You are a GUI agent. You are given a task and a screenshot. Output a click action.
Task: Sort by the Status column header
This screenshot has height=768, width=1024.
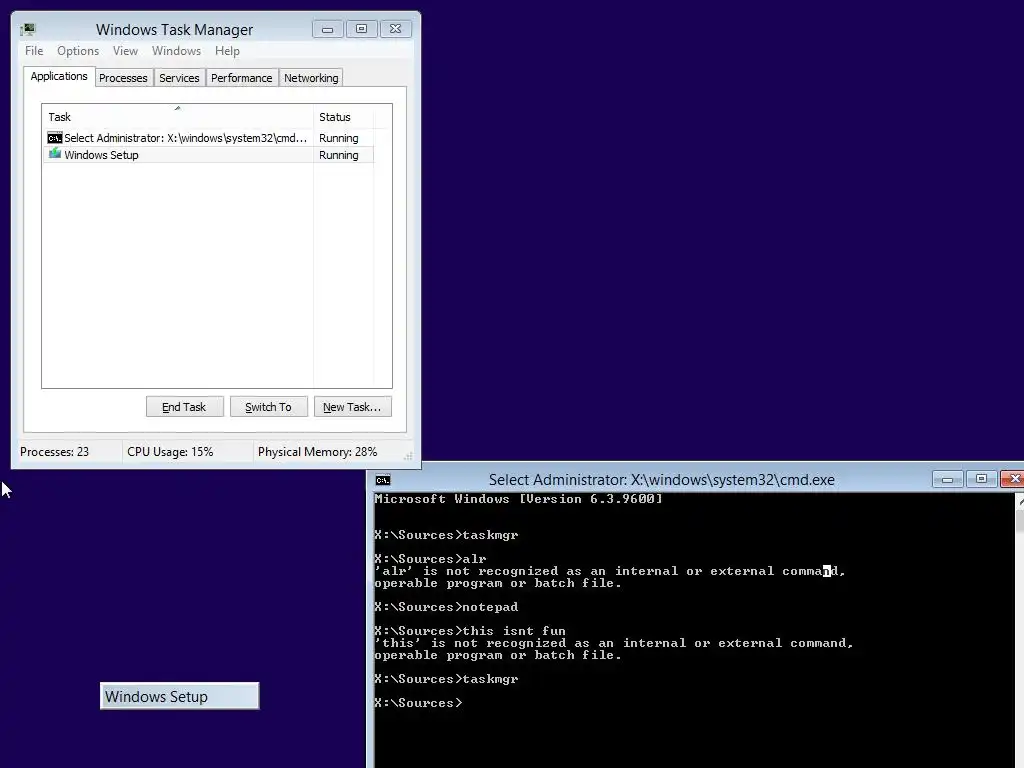click(x=344, y=117)
